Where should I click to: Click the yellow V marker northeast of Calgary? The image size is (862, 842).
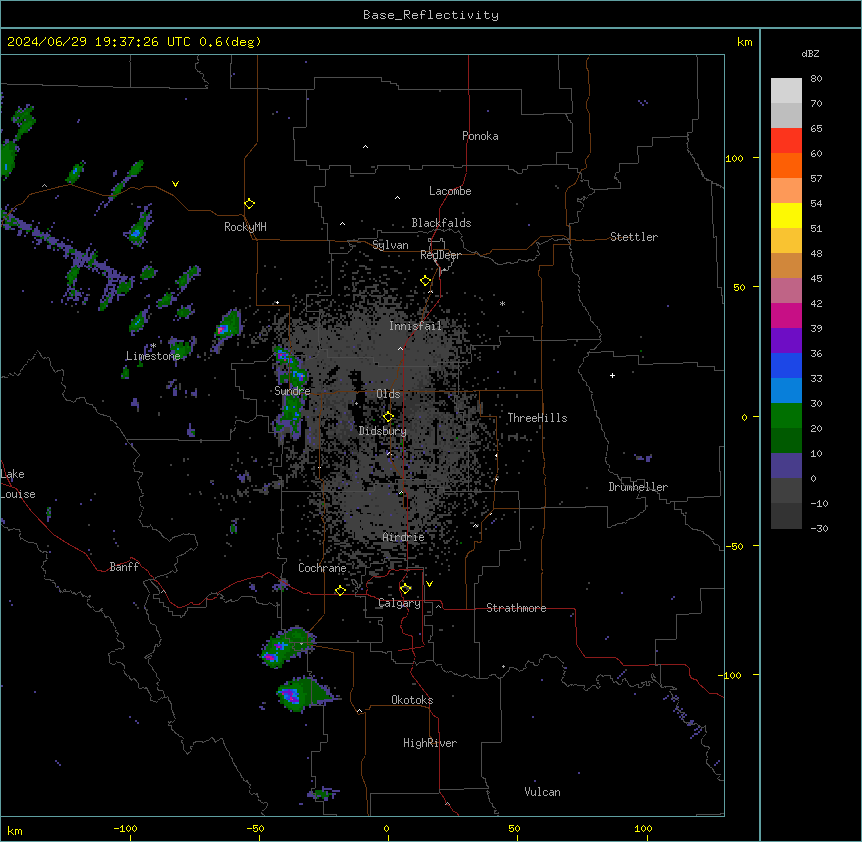click(429, 584)
